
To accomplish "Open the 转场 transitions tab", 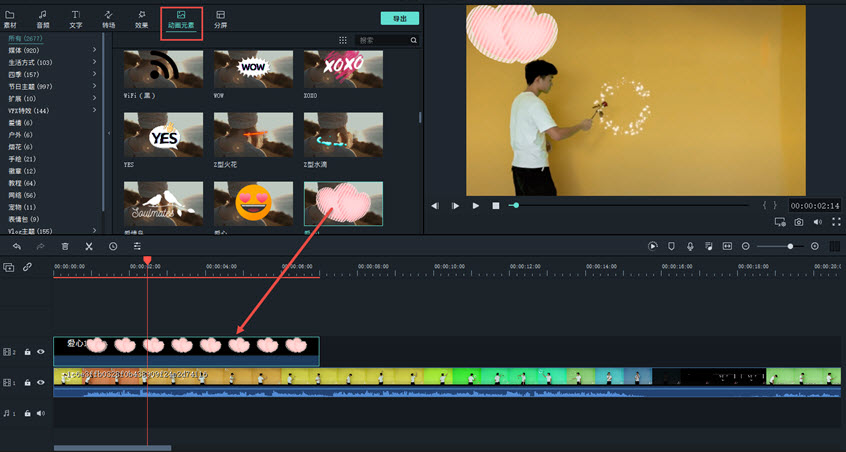I will point(108,18).
